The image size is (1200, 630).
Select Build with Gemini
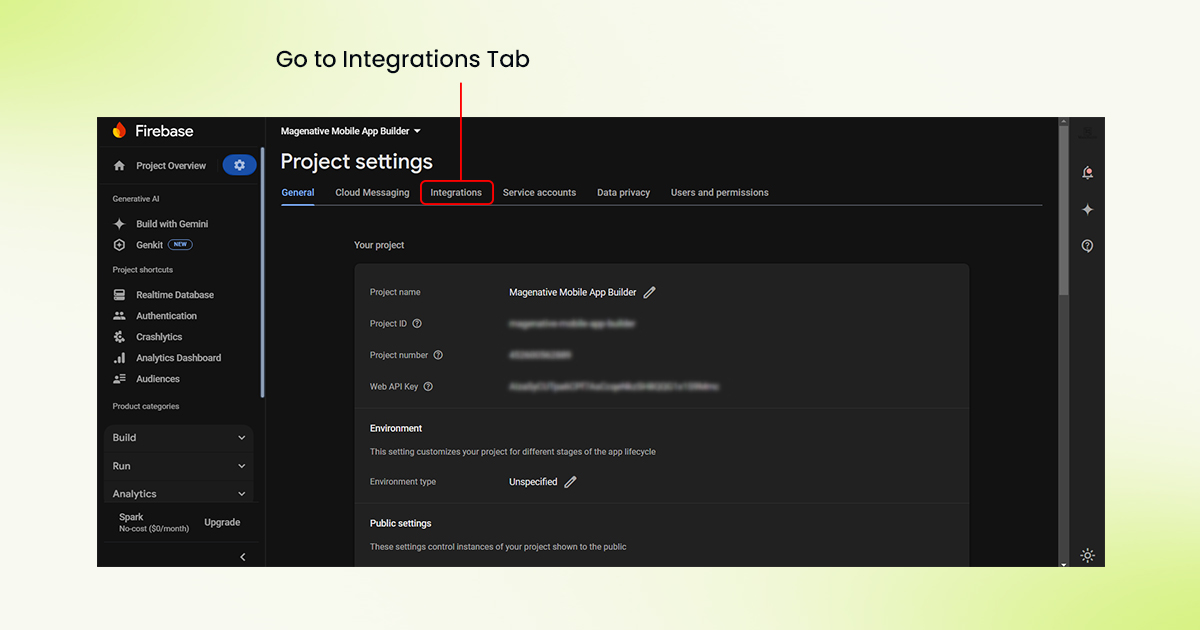(171, 223)
